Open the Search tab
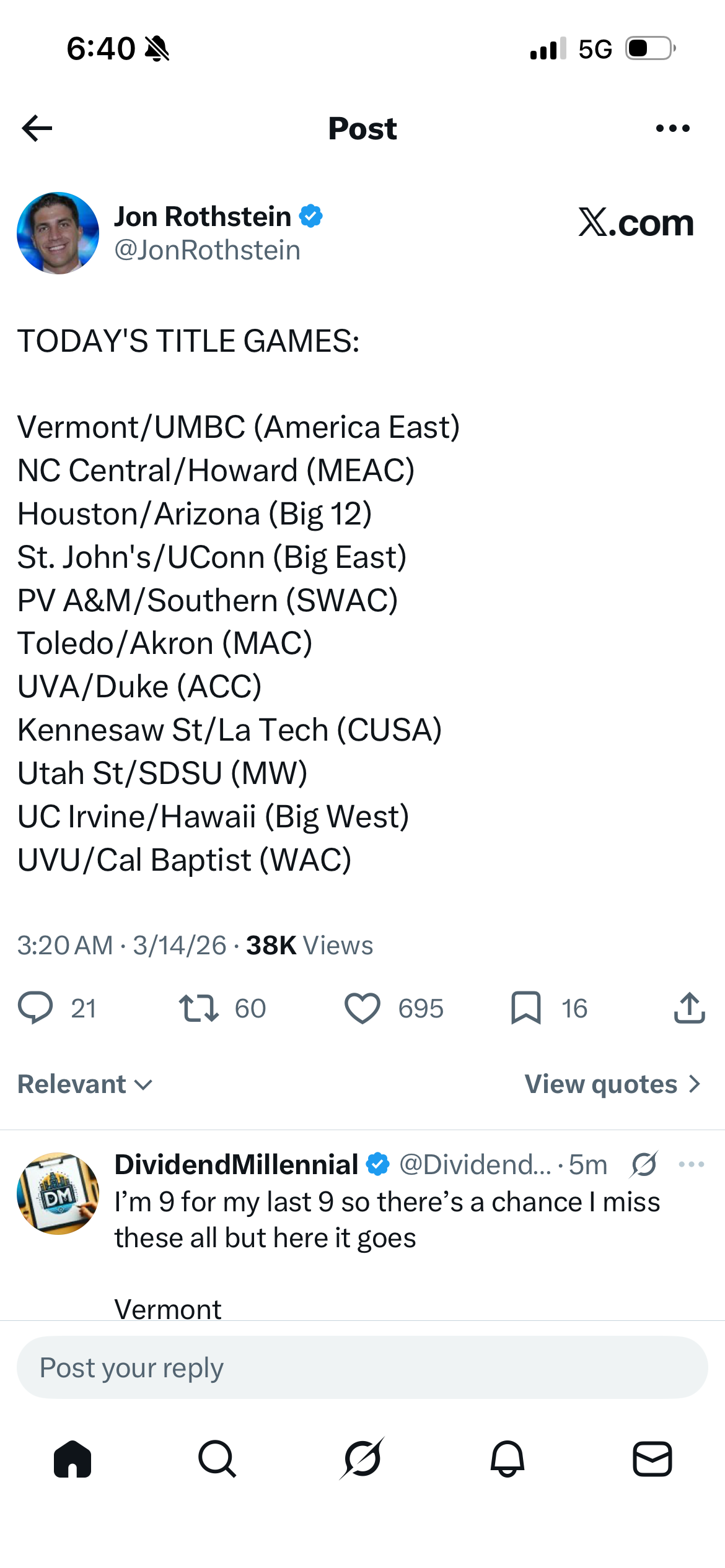725x1568 pixels. click(217, 1459)
